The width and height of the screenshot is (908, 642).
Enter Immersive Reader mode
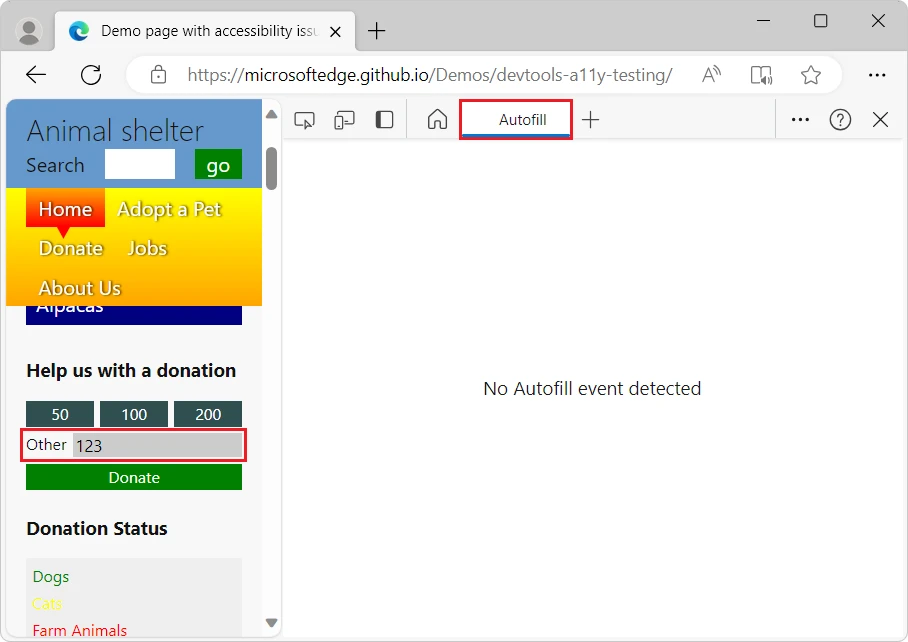click(761, 75)
